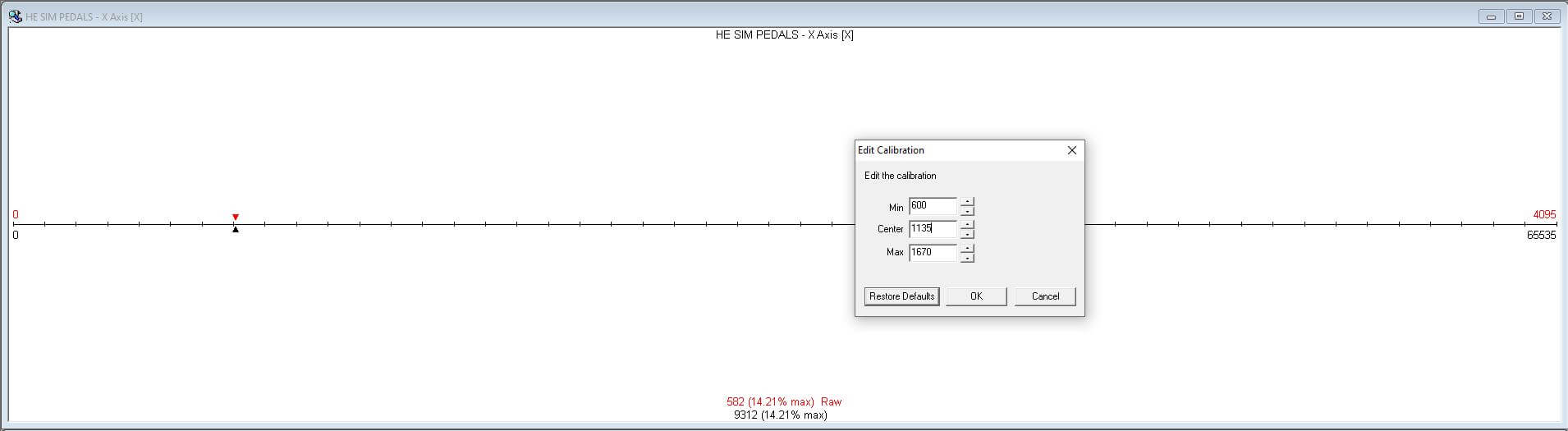This screenshot has width=1568, height=431.
Task: Decrease the Center value with down arrow
Action: point(967,234)
